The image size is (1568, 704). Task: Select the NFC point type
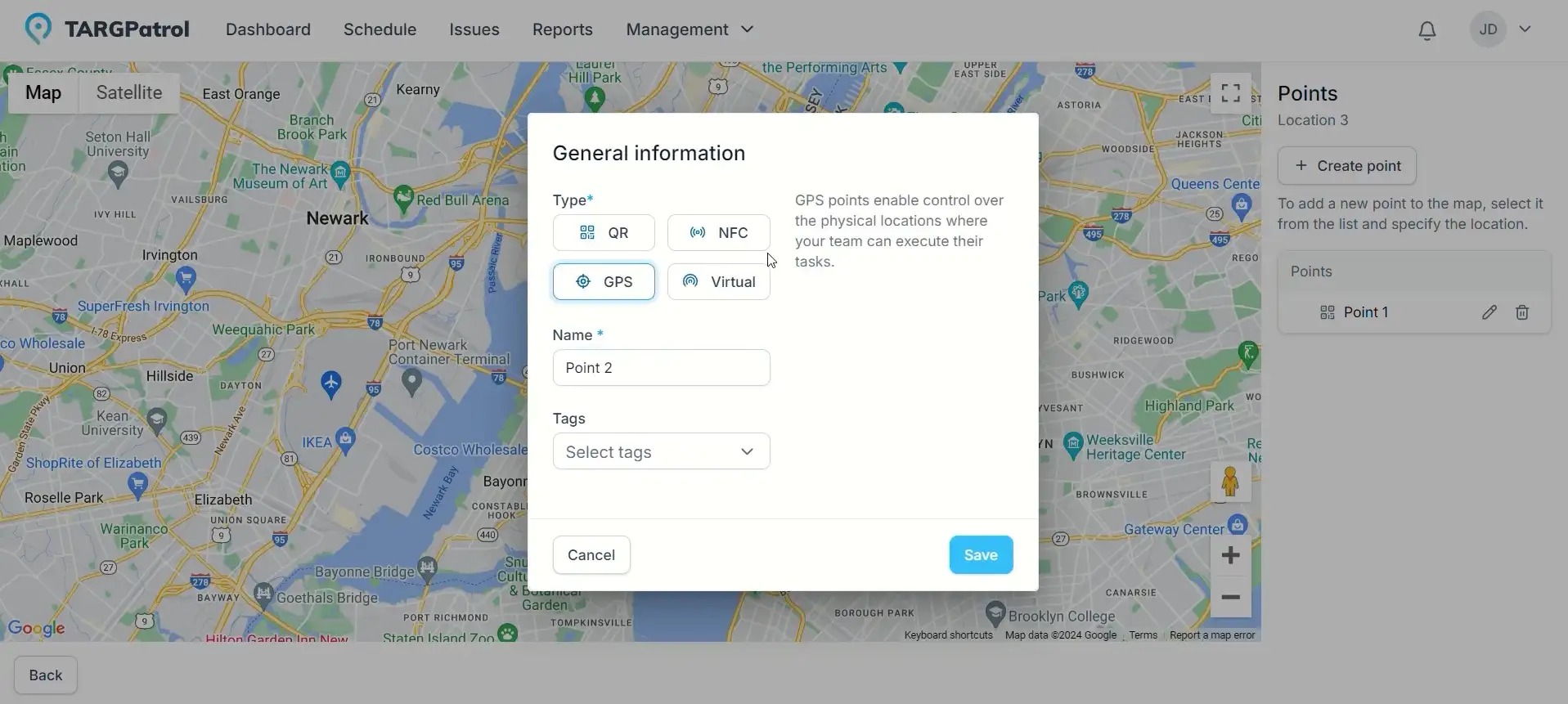[718, 233]
